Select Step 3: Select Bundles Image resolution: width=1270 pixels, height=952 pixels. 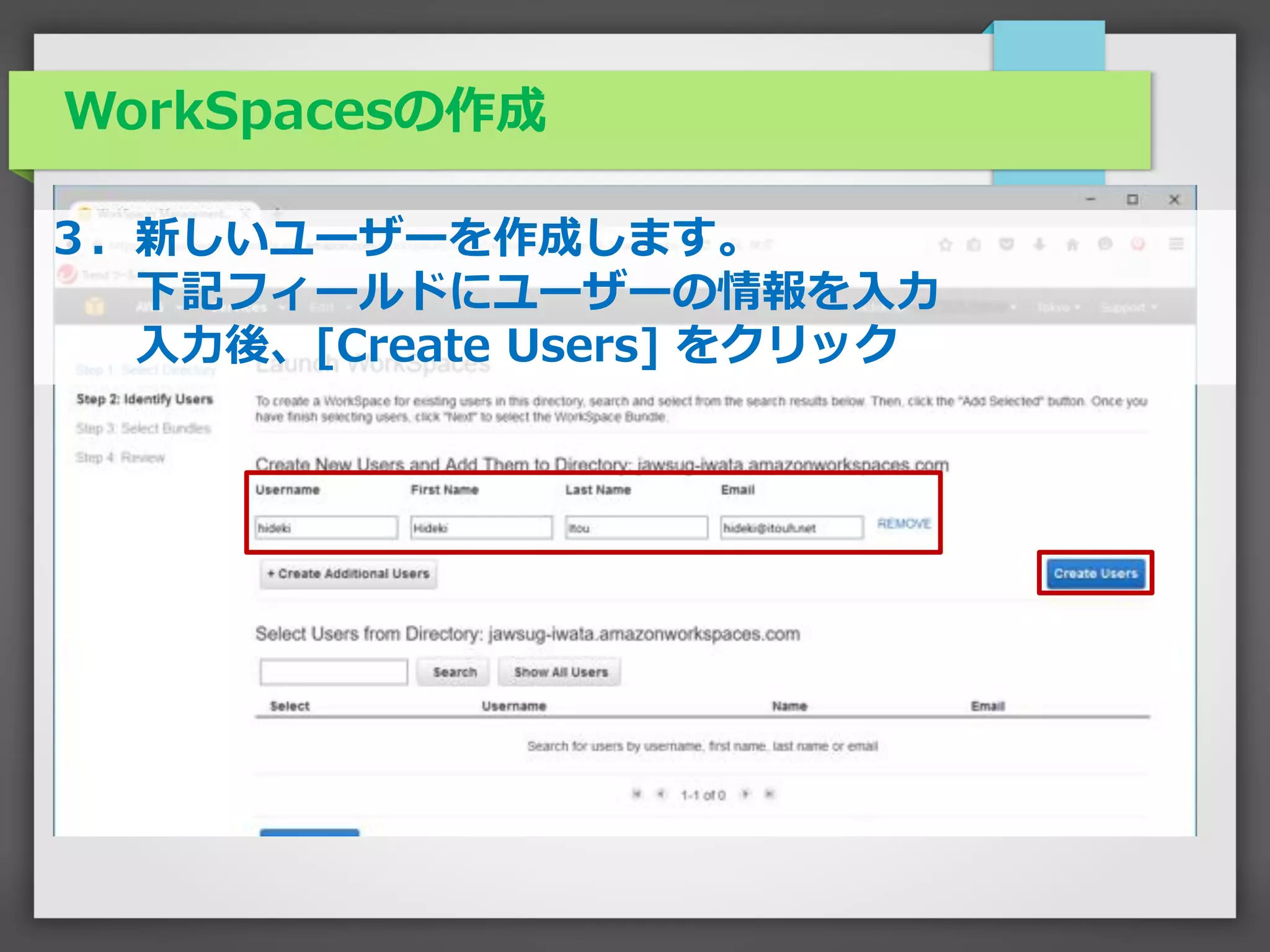tap(143, 428)
